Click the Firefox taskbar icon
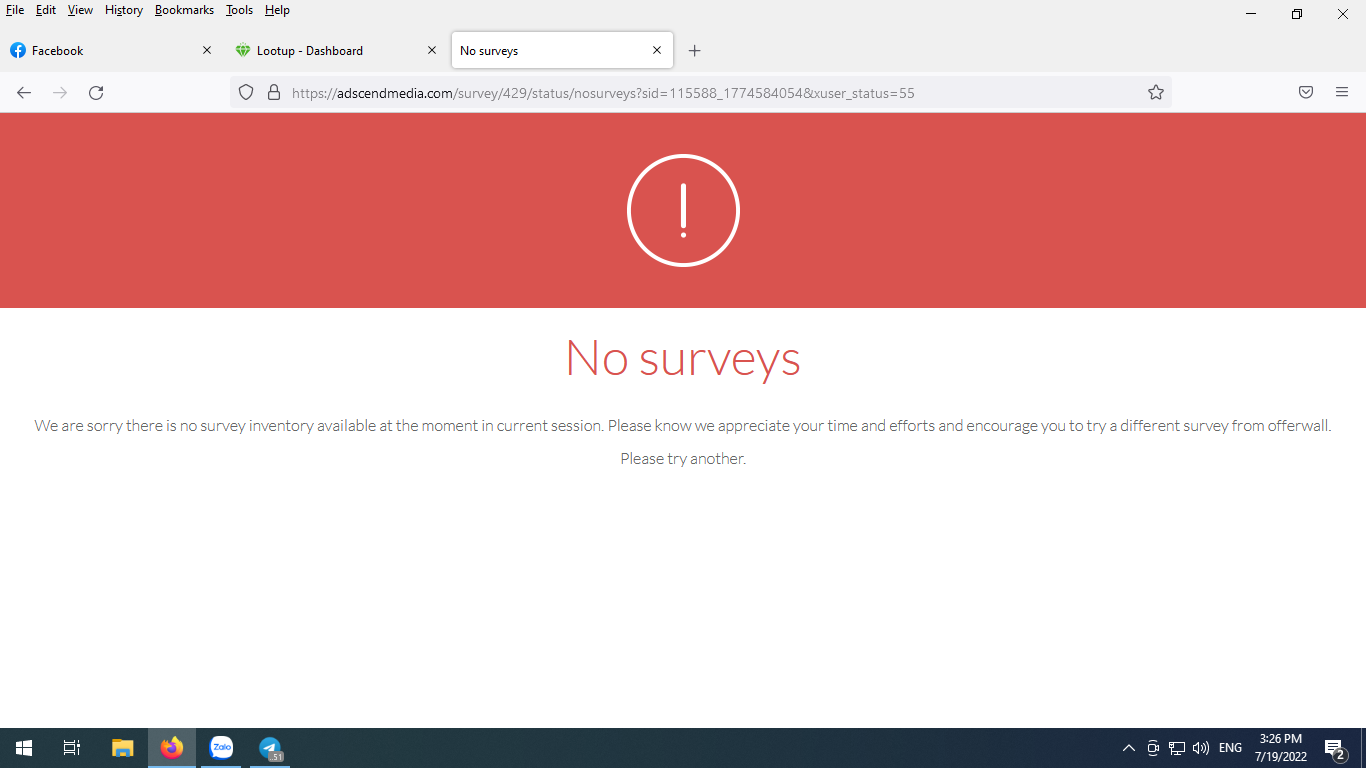1366x768 pixels. 172,748
